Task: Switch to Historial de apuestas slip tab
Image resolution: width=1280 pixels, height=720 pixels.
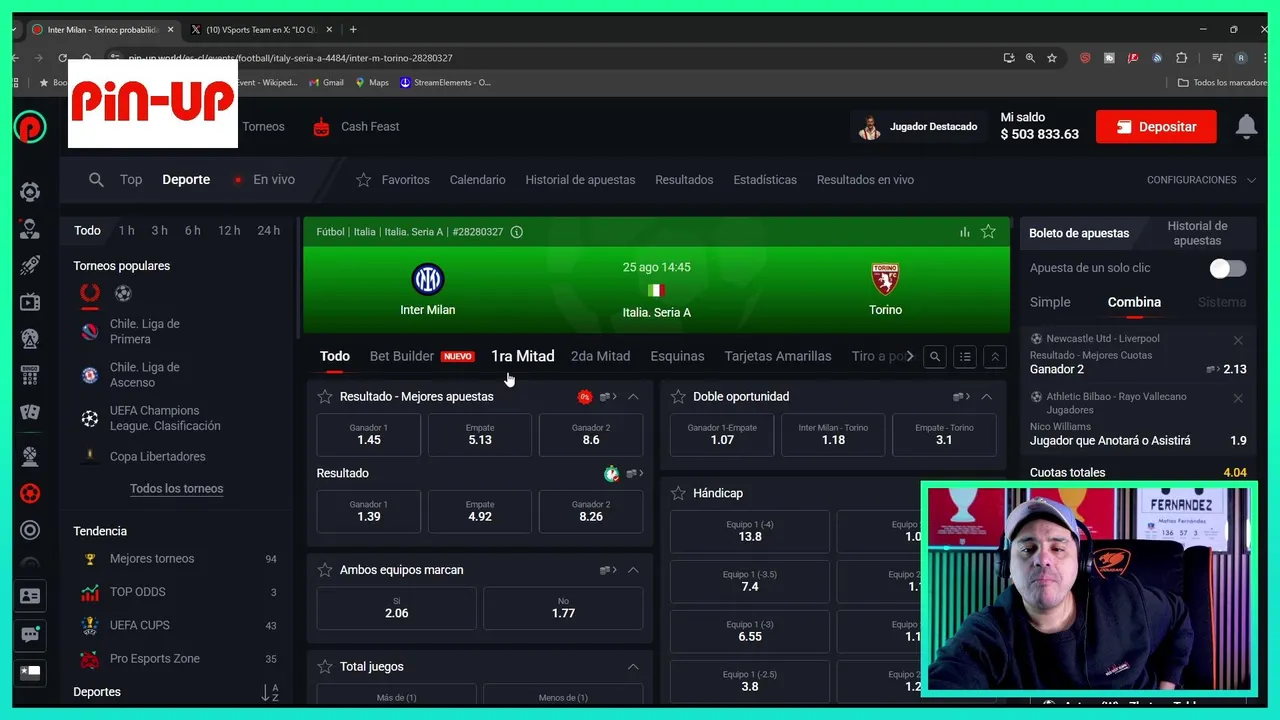Action: click(x=1197, y=233)
